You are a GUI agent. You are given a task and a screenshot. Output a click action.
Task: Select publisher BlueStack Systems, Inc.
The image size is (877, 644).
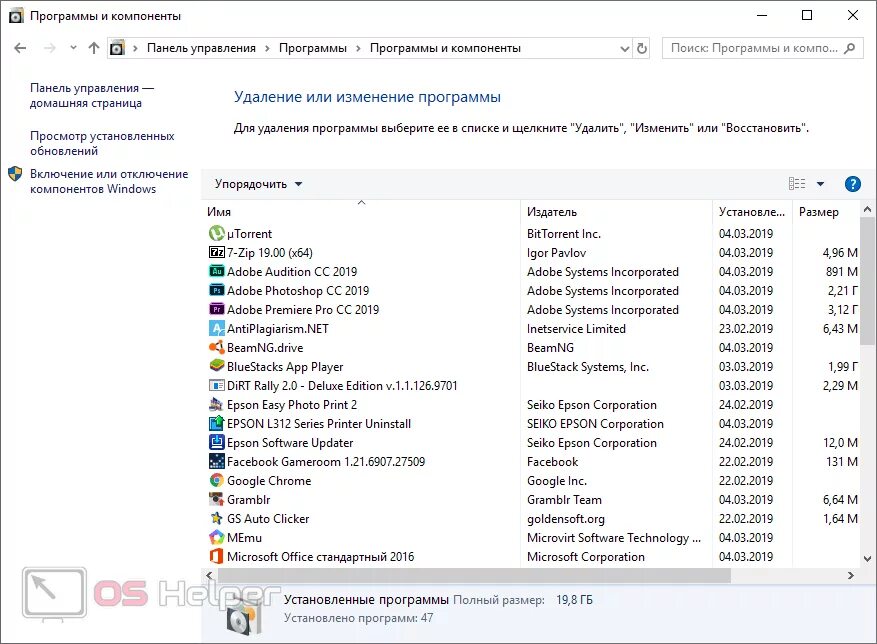[587, 367]
